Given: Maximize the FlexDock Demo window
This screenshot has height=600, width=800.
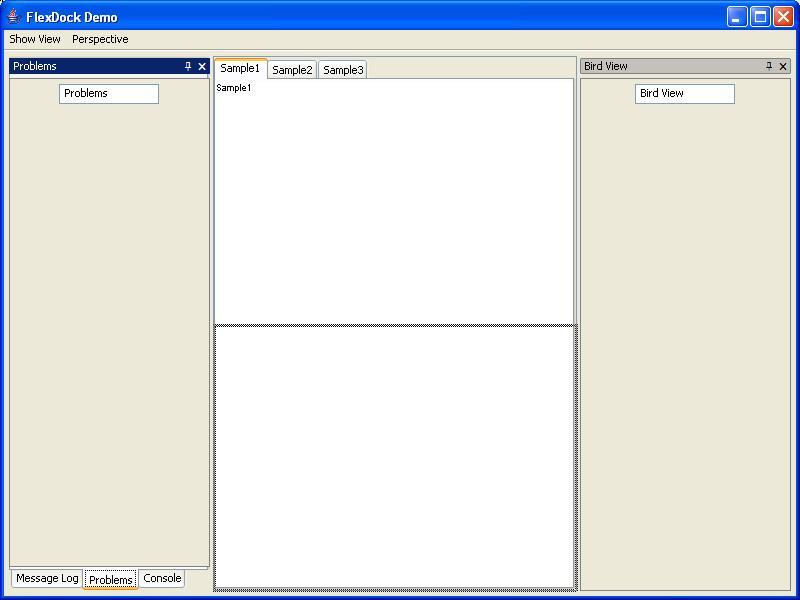Looking at the screenshot, I should [760, 16].
